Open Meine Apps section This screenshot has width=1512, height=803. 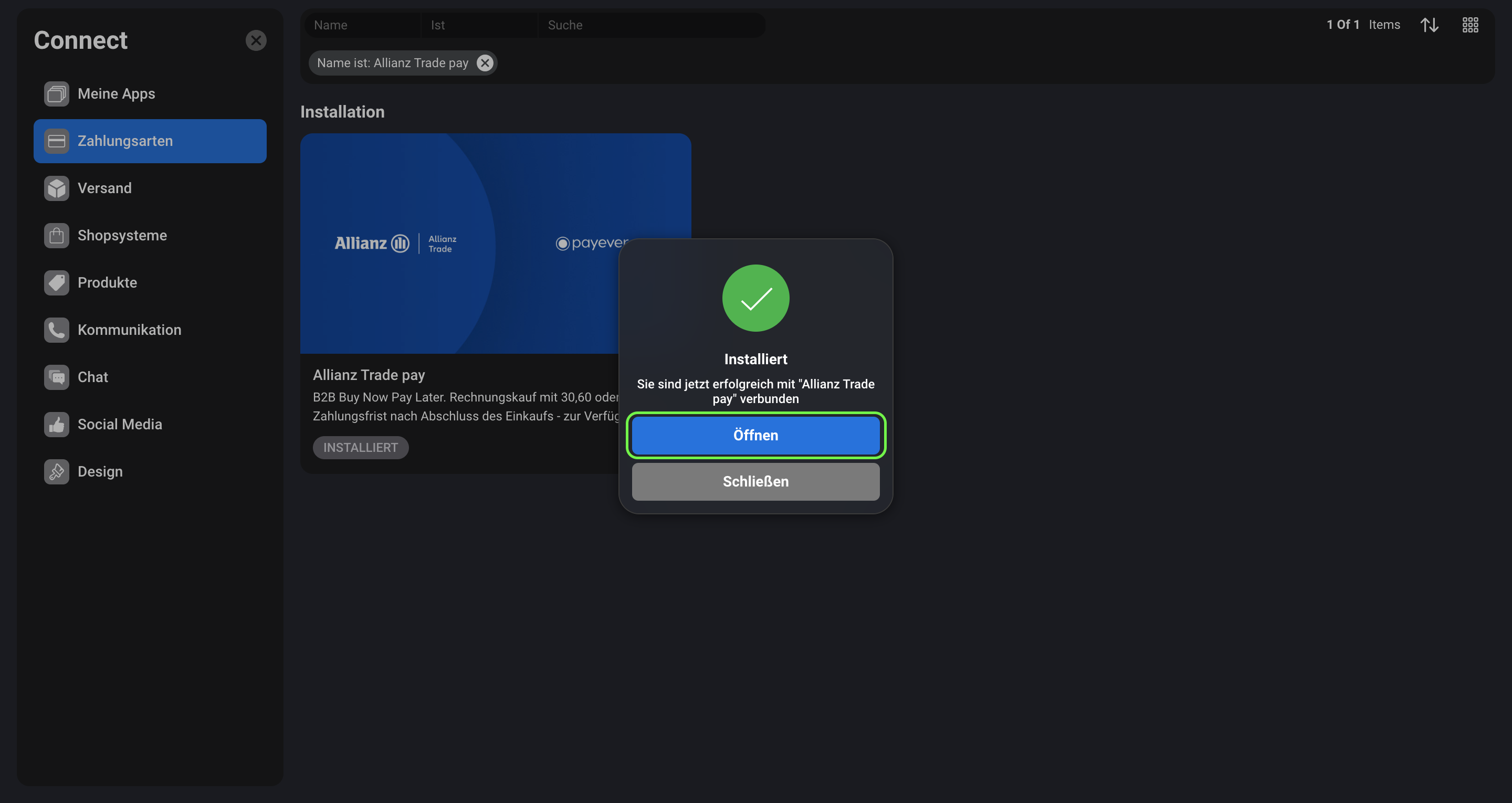pos(150,94)
